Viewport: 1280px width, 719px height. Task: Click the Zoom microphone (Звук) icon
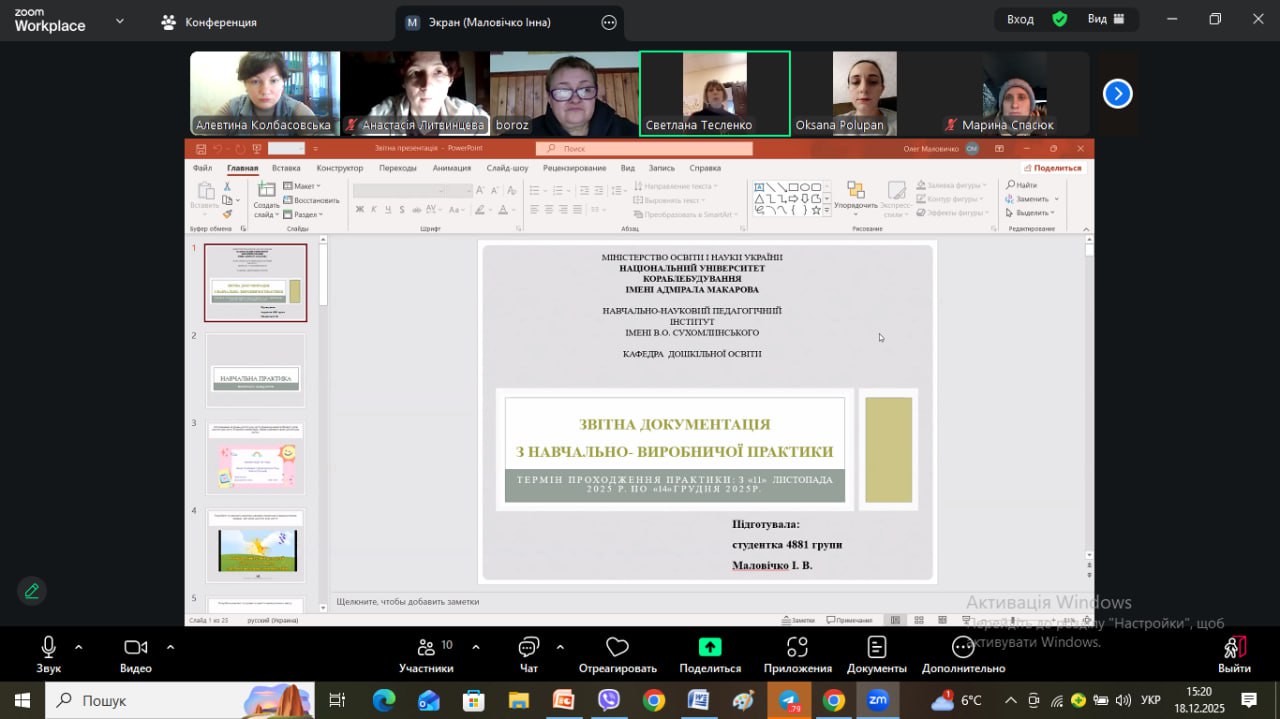[48, 647]
